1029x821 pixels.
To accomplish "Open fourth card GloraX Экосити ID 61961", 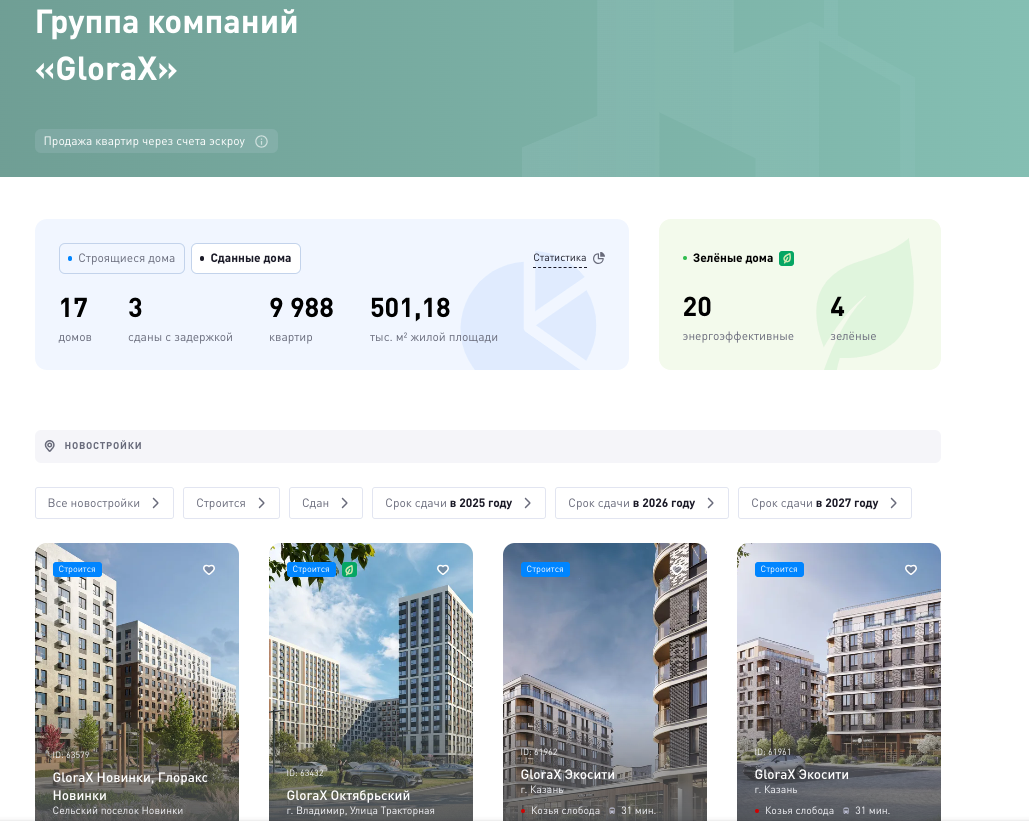I will pos(839,681).
